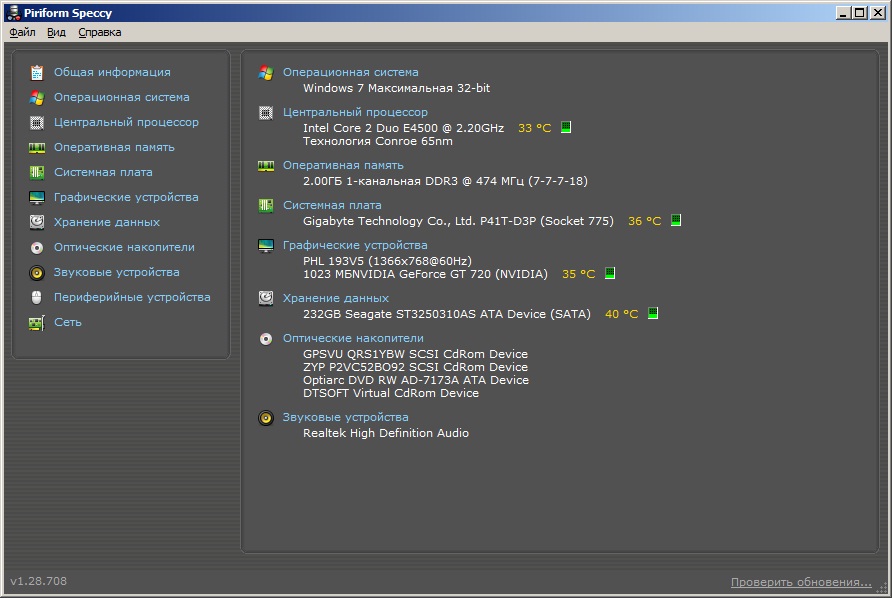This screenshot has height=598, width=892.
Task: Click the Графические устройства heading in summary
Action: [x=355, y=245]
